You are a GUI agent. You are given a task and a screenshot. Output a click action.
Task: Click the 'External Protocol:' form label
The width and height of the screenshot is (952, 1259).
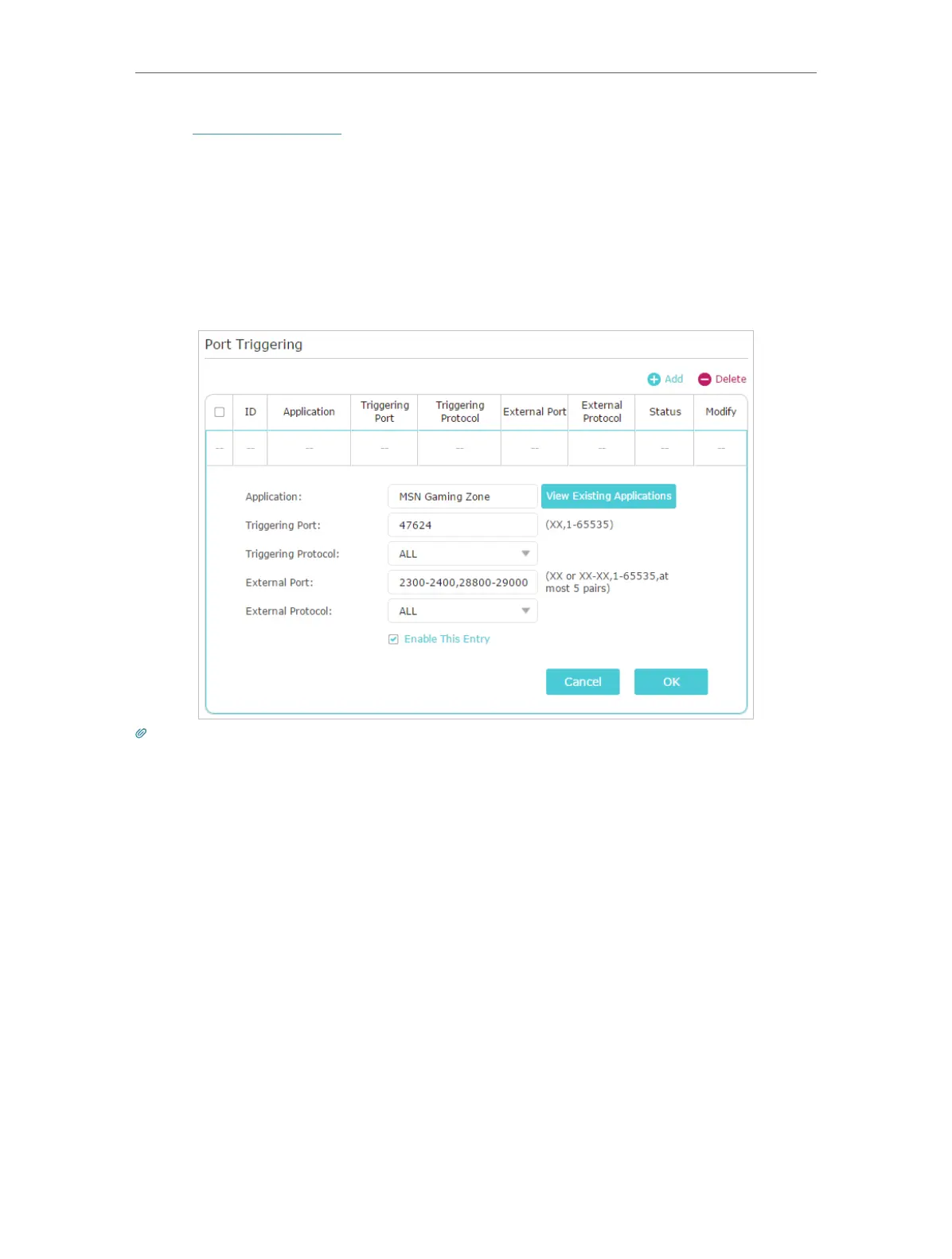coord(288,611)
